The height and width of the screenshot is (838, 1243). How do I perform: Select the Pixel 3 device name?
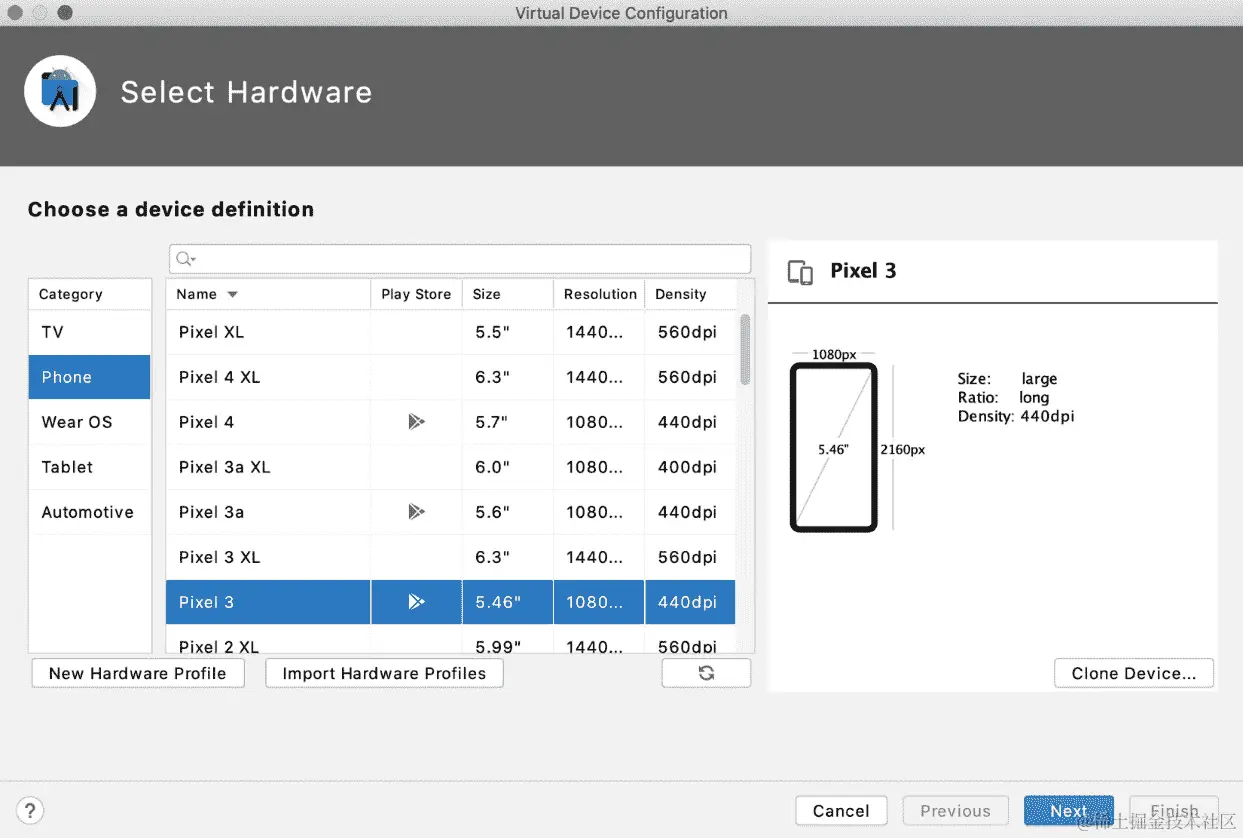206,602
